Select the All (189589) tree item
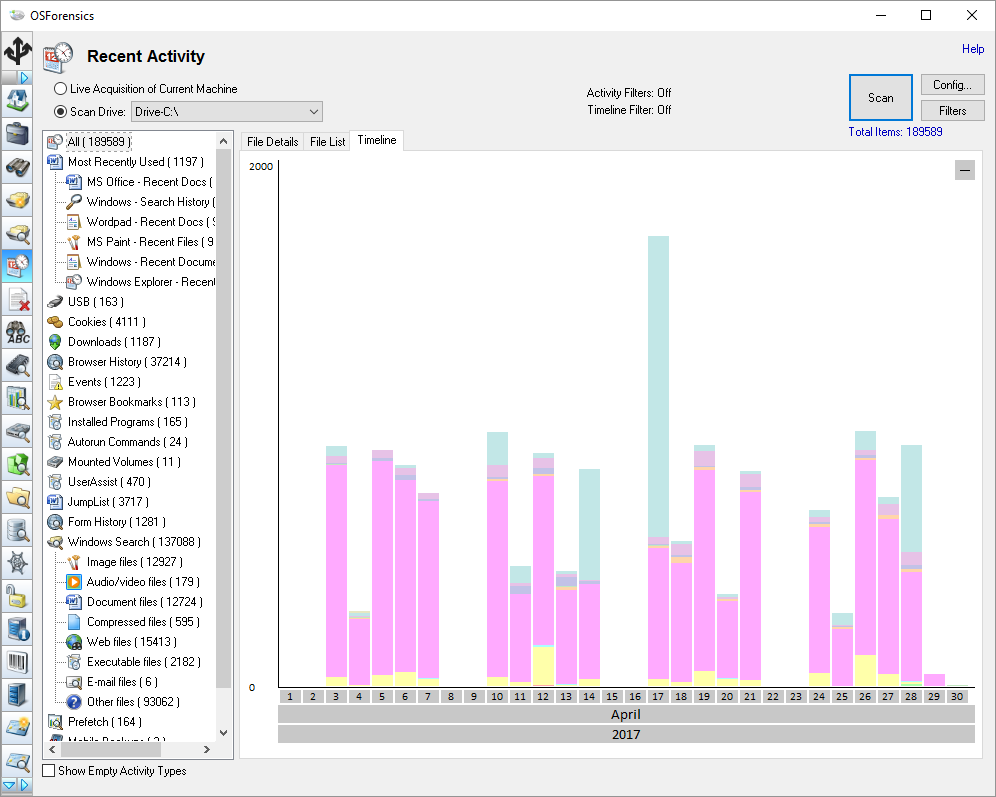996x797 pixels. [x=99, y=142]
